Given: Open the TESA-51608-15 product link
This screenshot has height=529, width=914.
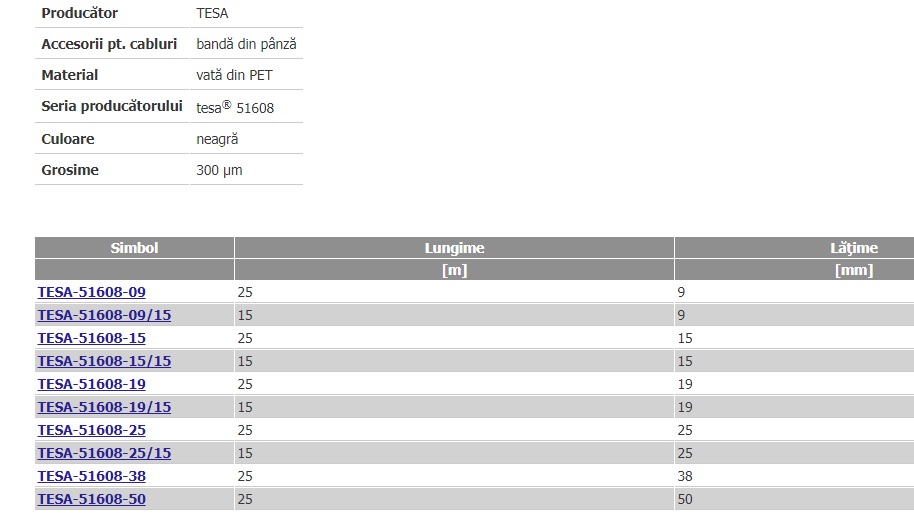Looking at the screenshot, I should pyautogui.click(x=92, y=338).
